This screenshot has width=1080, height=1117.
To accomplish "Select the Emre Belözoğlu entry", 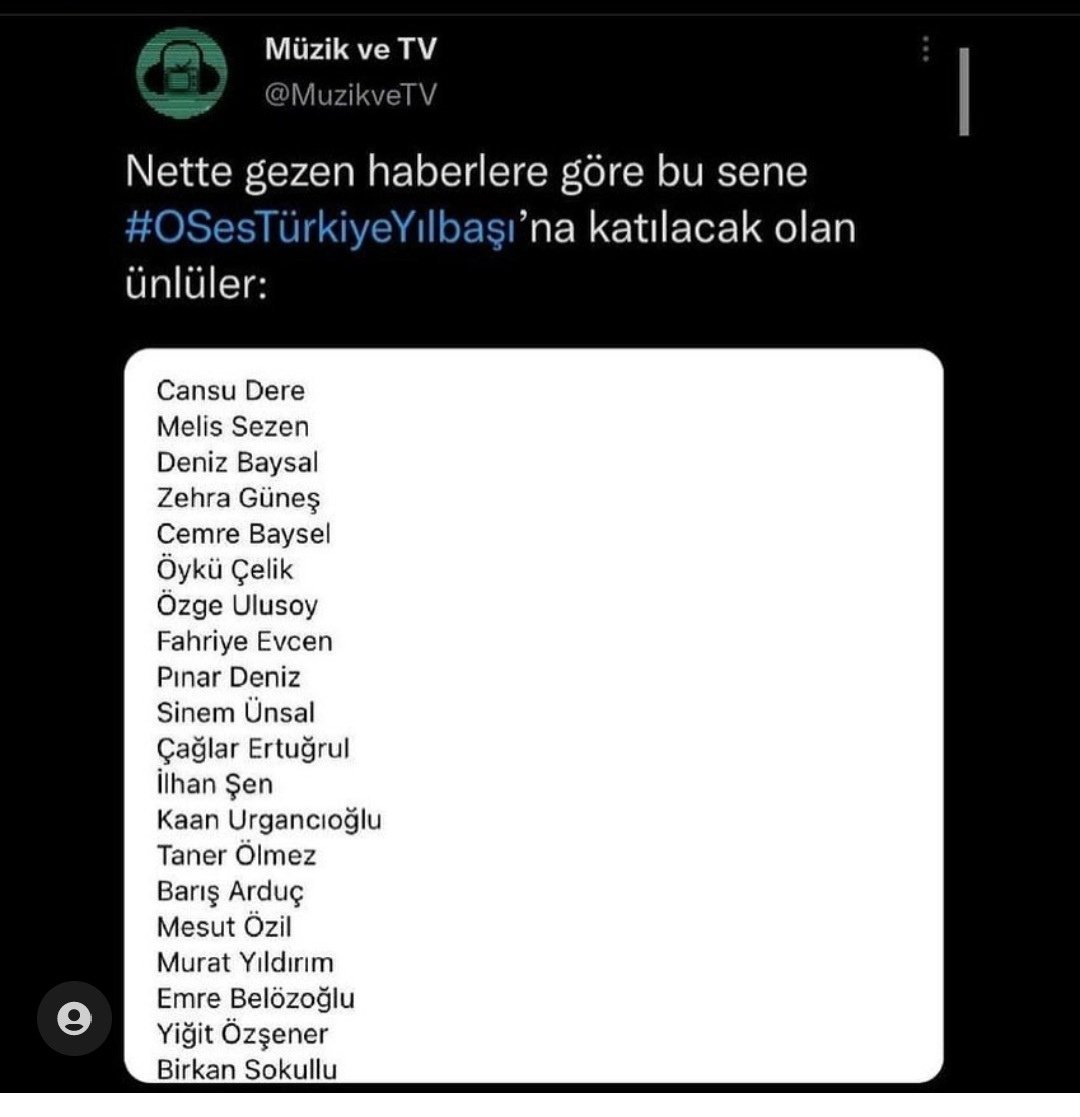I will [255, 998].
